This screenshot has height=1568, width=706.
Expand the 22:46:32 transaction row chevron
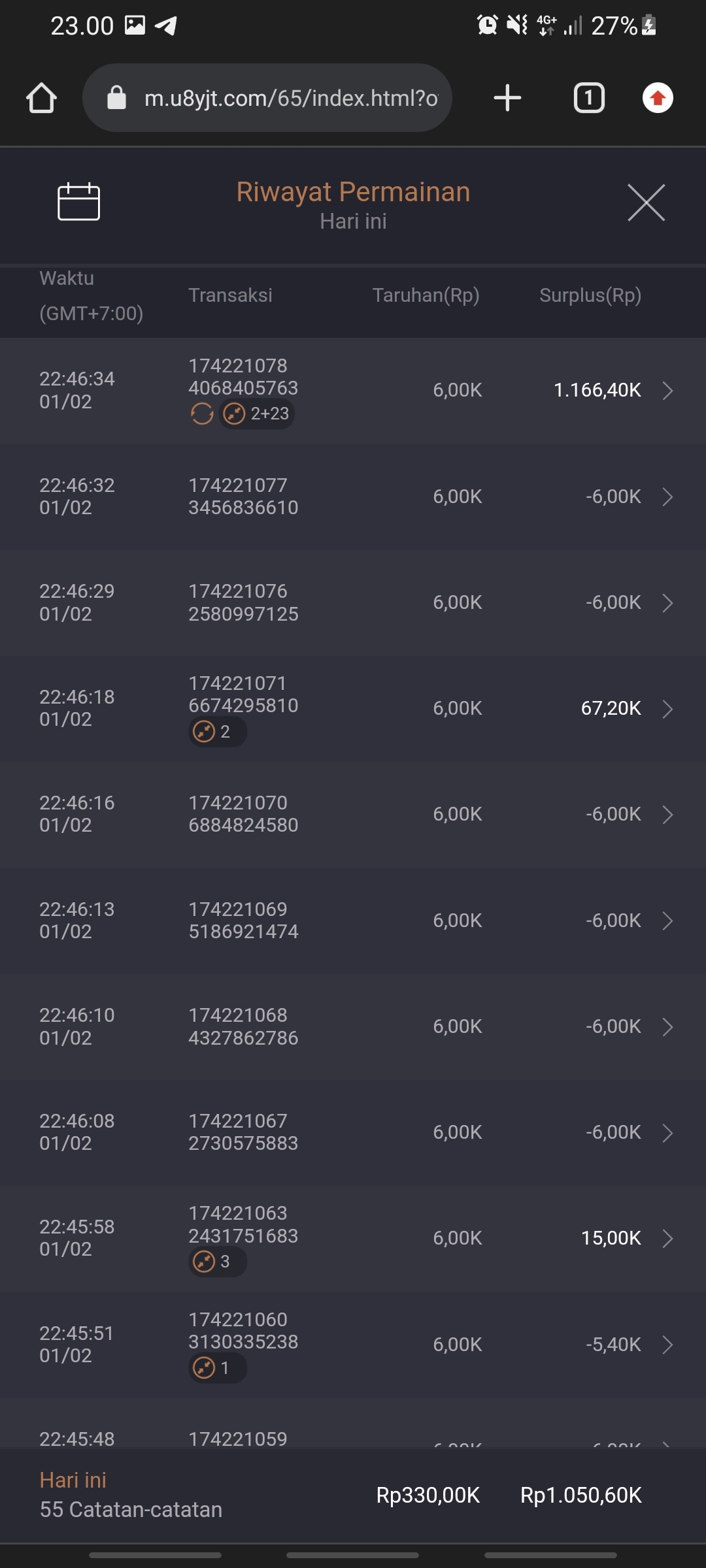pos(667,497)
